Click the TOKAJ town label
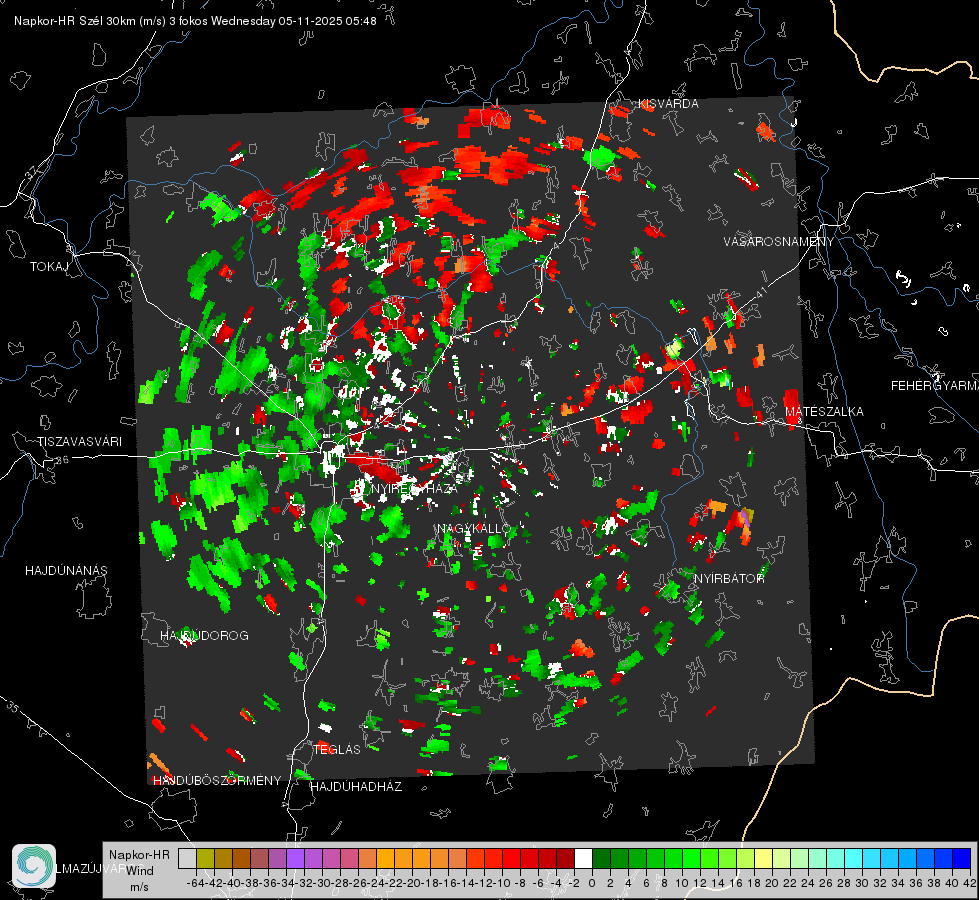Screen dimensions: 979x900 (49, 267)
